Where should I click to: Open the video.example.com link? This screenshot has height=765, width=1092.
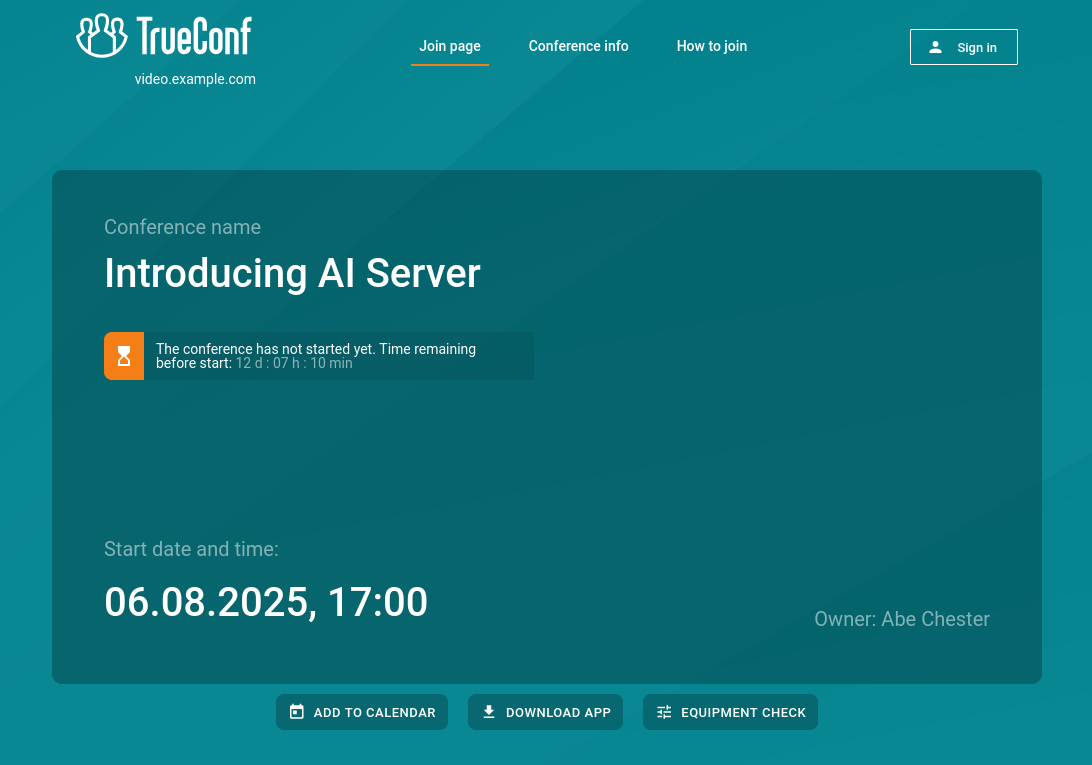click(x=195, y=79)
